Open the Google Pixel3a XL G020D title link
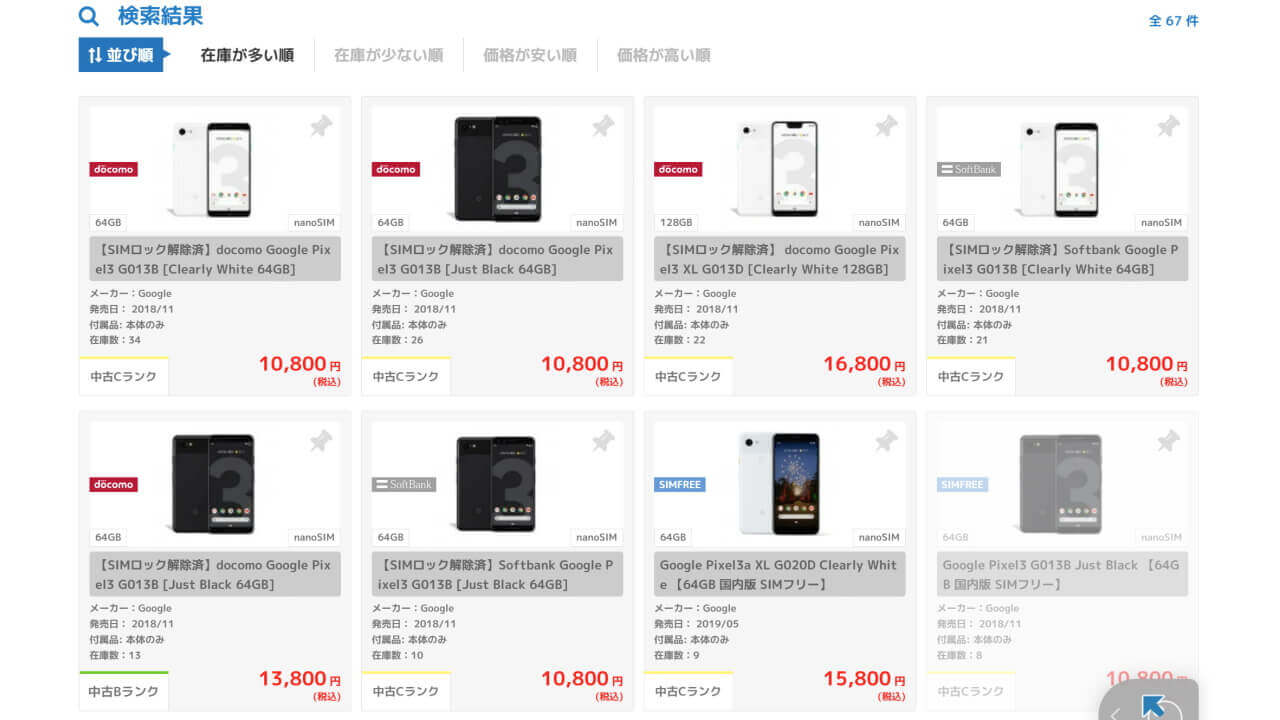Image resolution: width=1280 pixels, height=720 pixels. click(x=777, y=574)
